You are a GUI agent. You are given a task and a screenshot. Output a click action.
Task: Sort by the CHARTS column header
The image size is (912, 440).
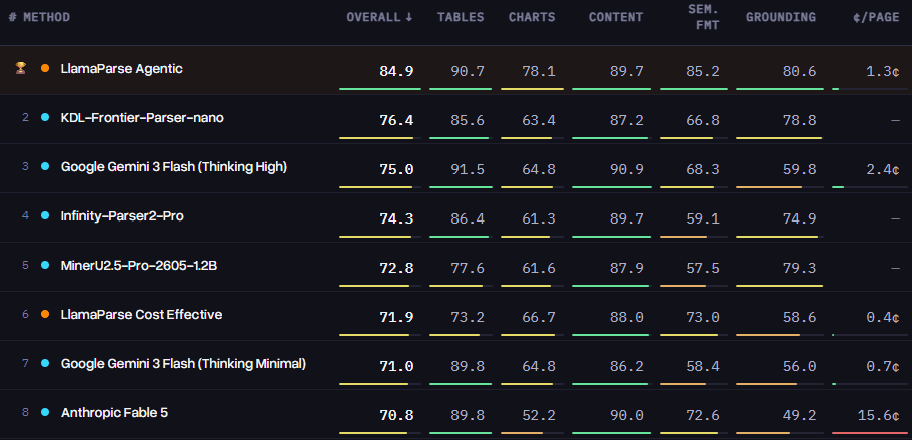pos(532,17)
